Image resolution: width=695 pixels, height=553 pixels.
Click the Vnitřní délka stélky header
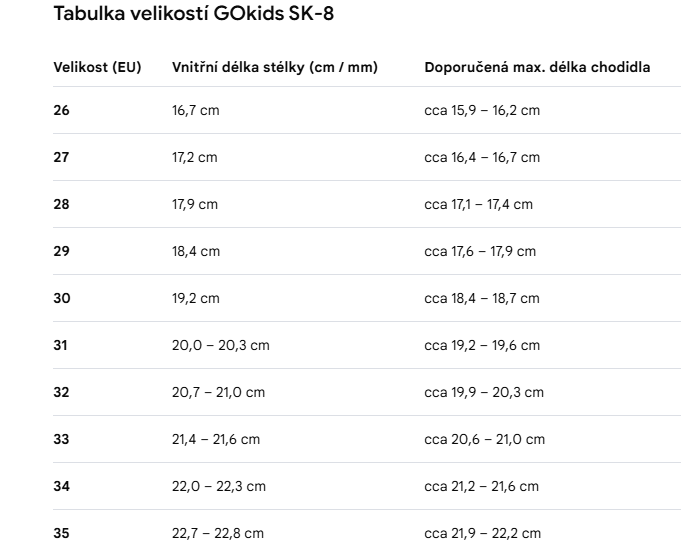click(x=275, y=67)
